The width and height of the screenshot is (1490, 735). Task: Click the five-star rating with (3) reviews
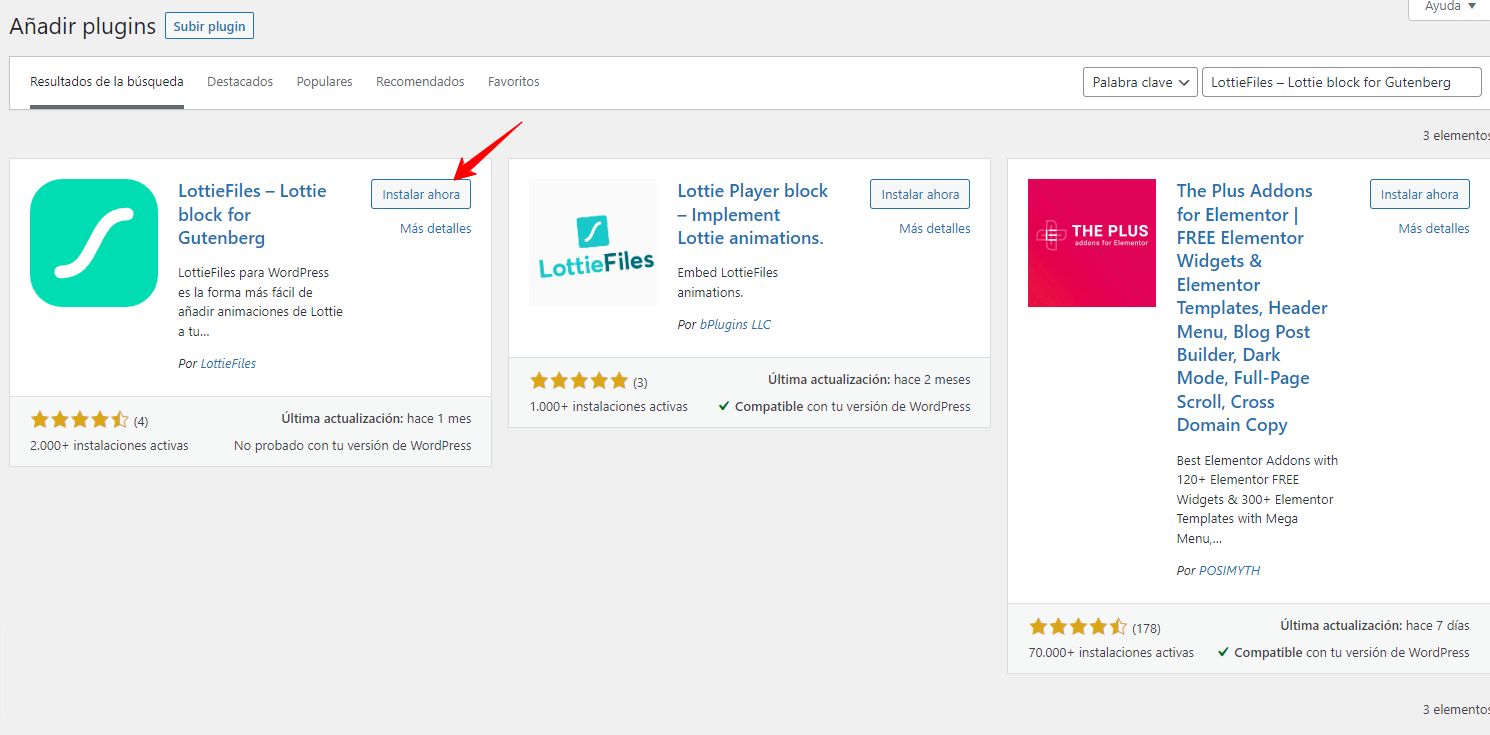(x=579, y=381)
